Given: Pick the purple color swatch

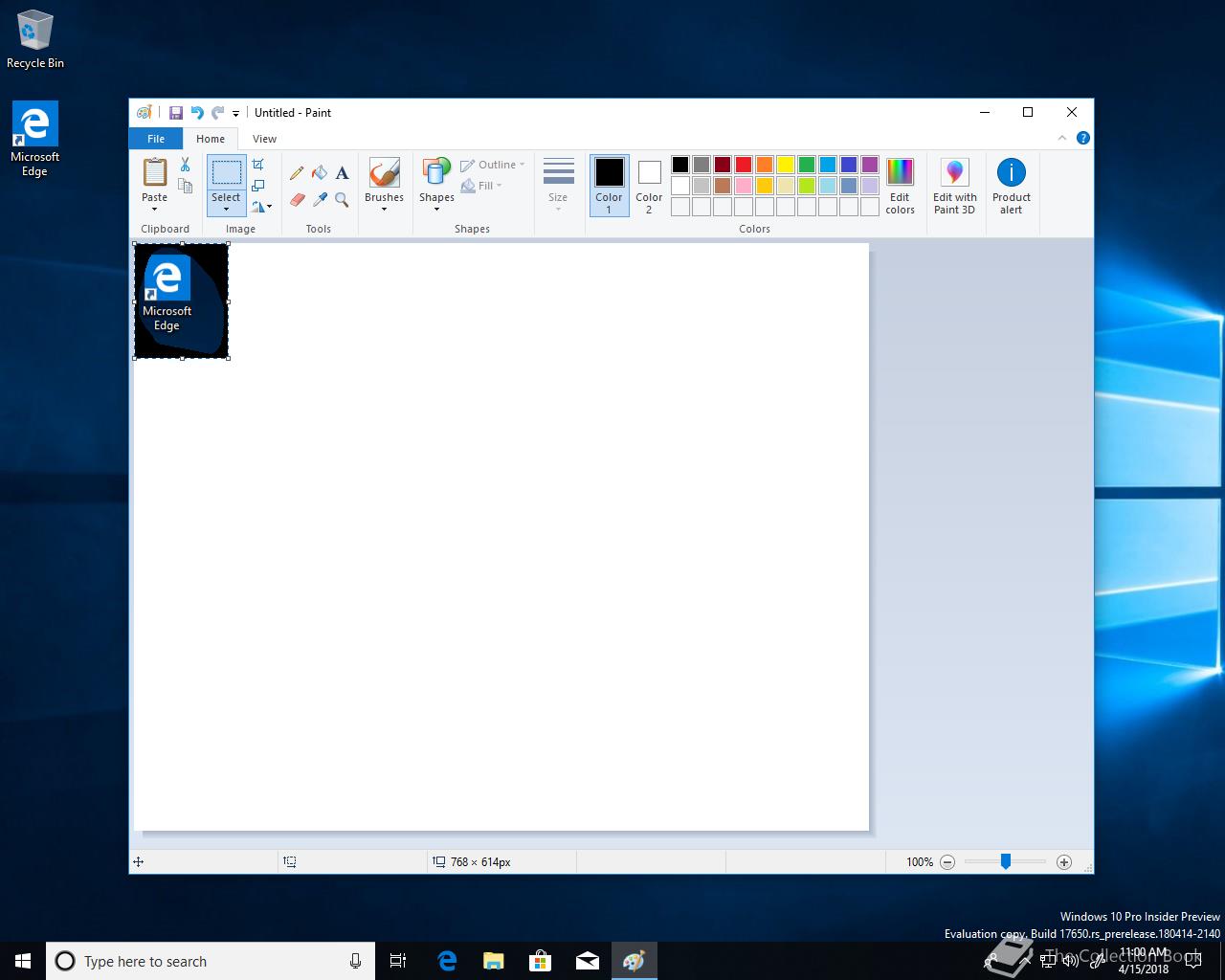Looking at the screenshot, I should tap(870, 165).
